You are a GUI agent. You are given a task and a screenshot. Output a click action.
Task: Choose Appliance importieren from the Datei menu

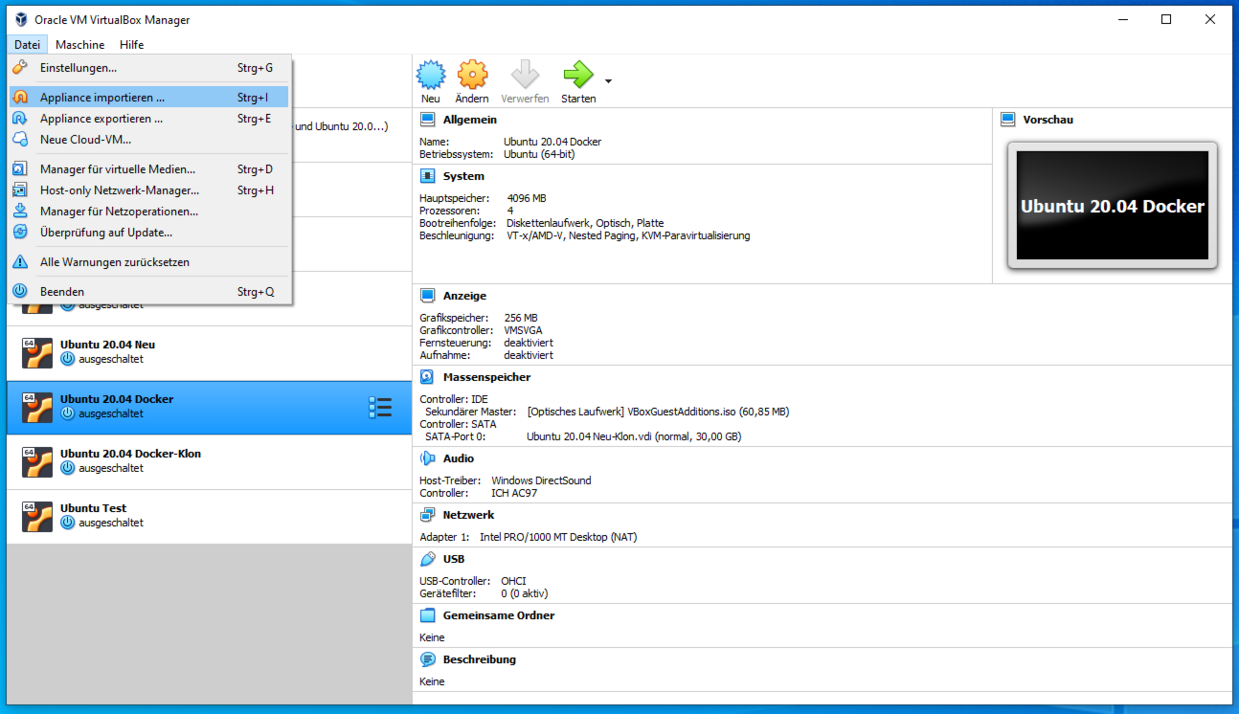[102, 98]
